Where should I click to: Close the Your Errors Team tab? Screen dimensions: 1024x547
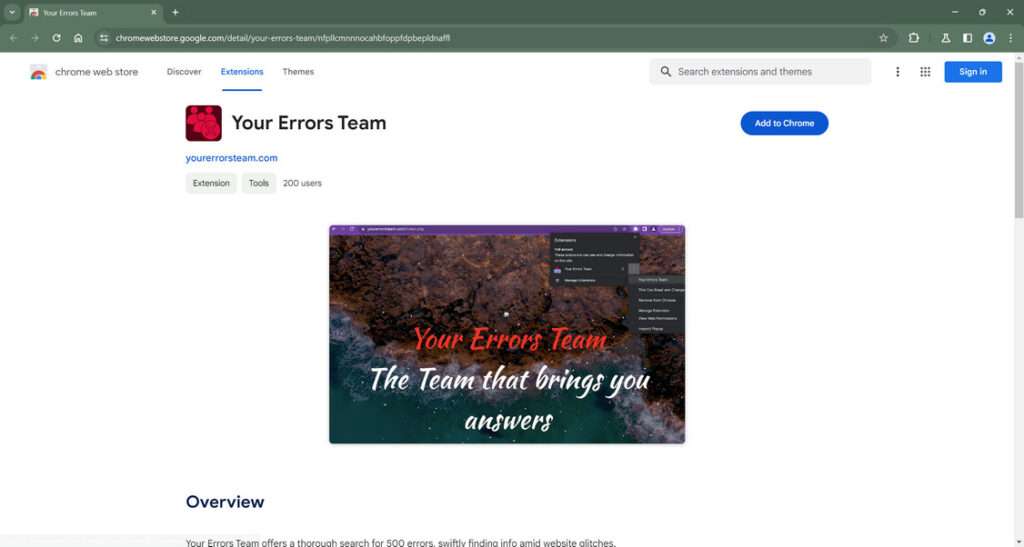point(153,12)
